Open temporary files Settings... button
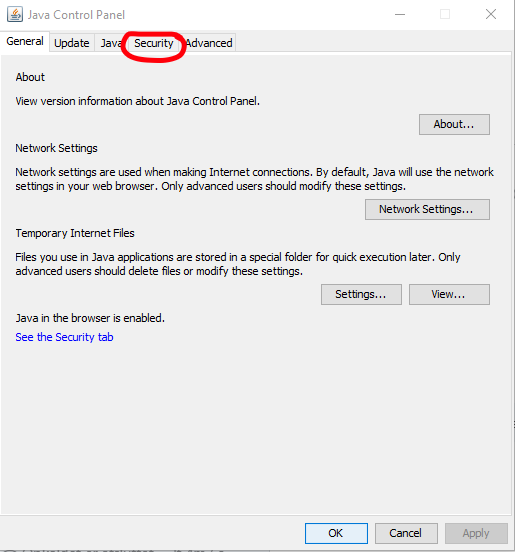This screenshot has width=515, height=552. pyautogui.click(x=361, y=294)
